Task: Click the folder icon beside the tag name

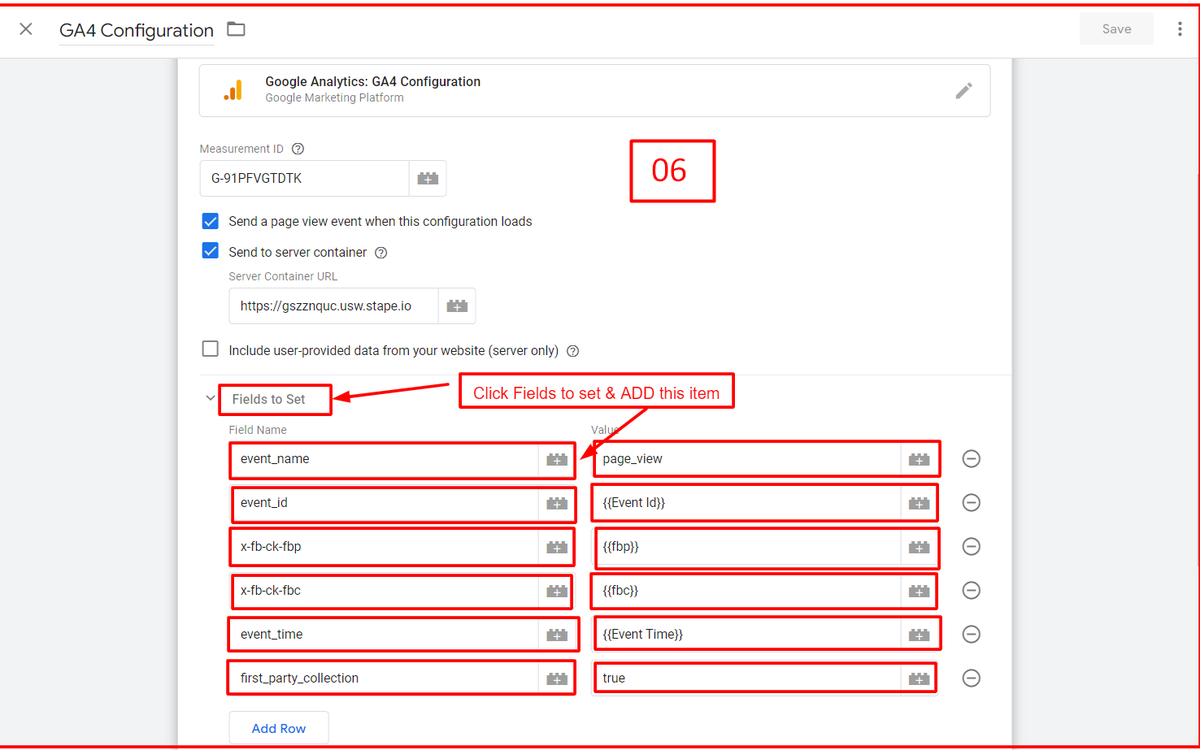Action: [x=236, y=29]
